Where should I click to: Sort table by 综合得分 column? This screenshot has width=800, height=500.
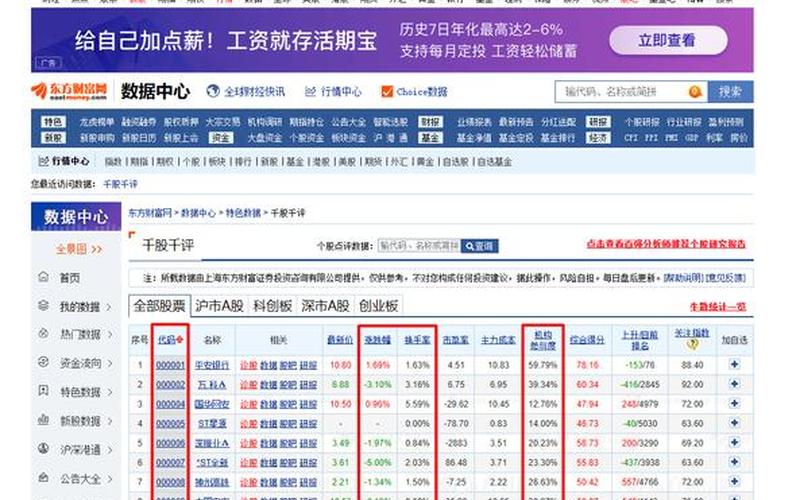587,340
